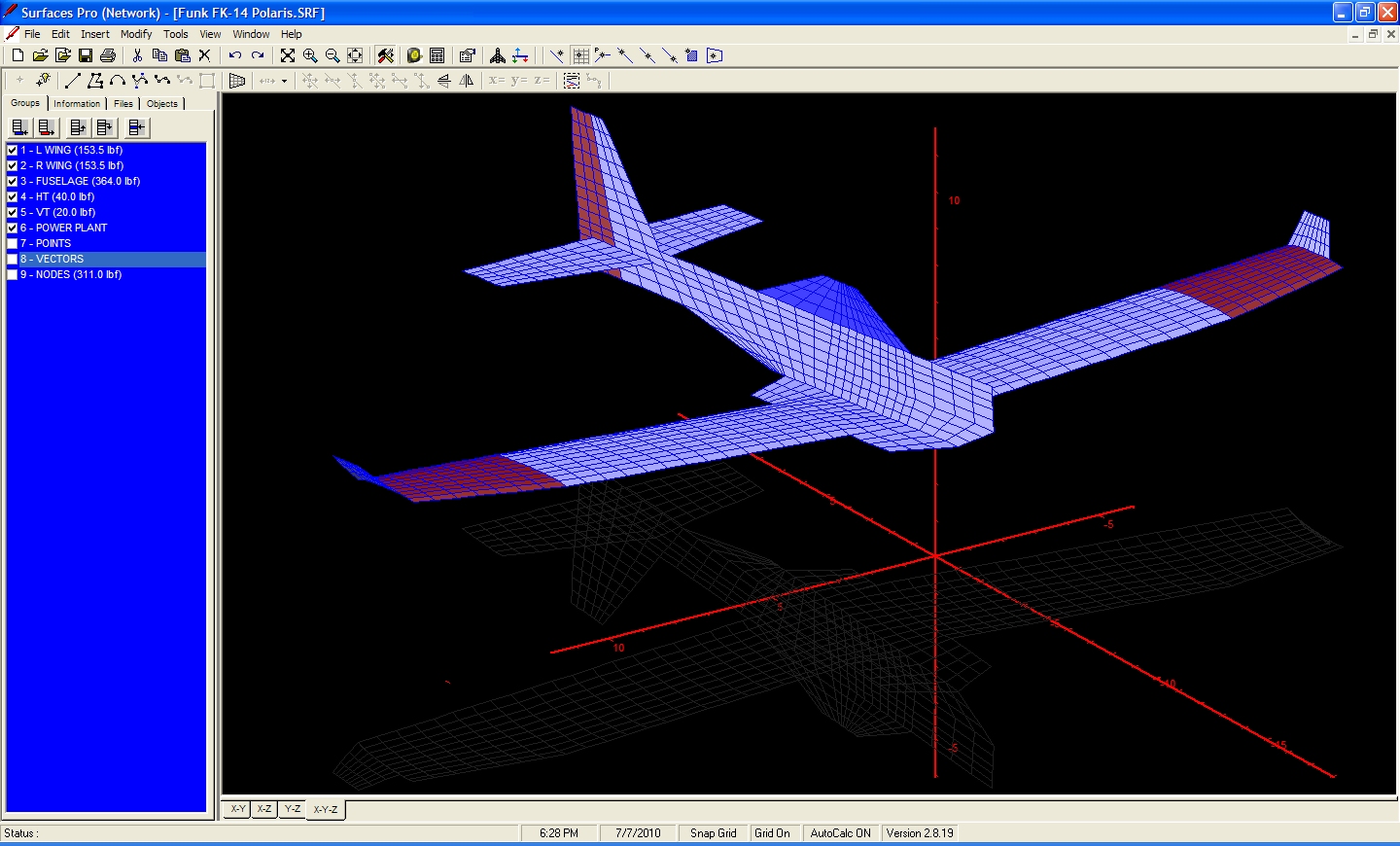
Task: Click the Zoom Extents icon
Action: coord(288,55)
